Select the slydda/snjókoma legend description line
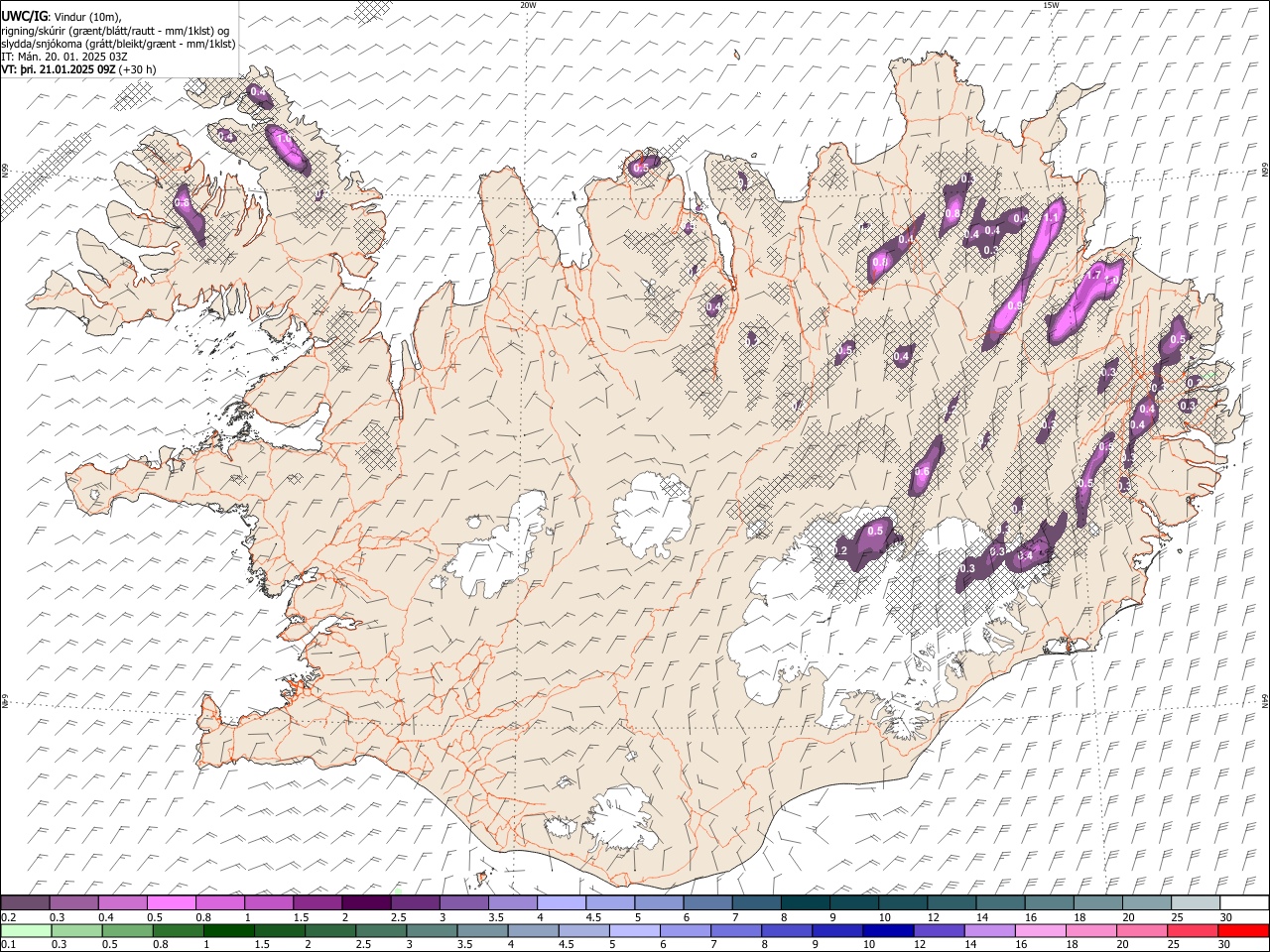The image size is (1270, 952). click(x=118, y=44)
